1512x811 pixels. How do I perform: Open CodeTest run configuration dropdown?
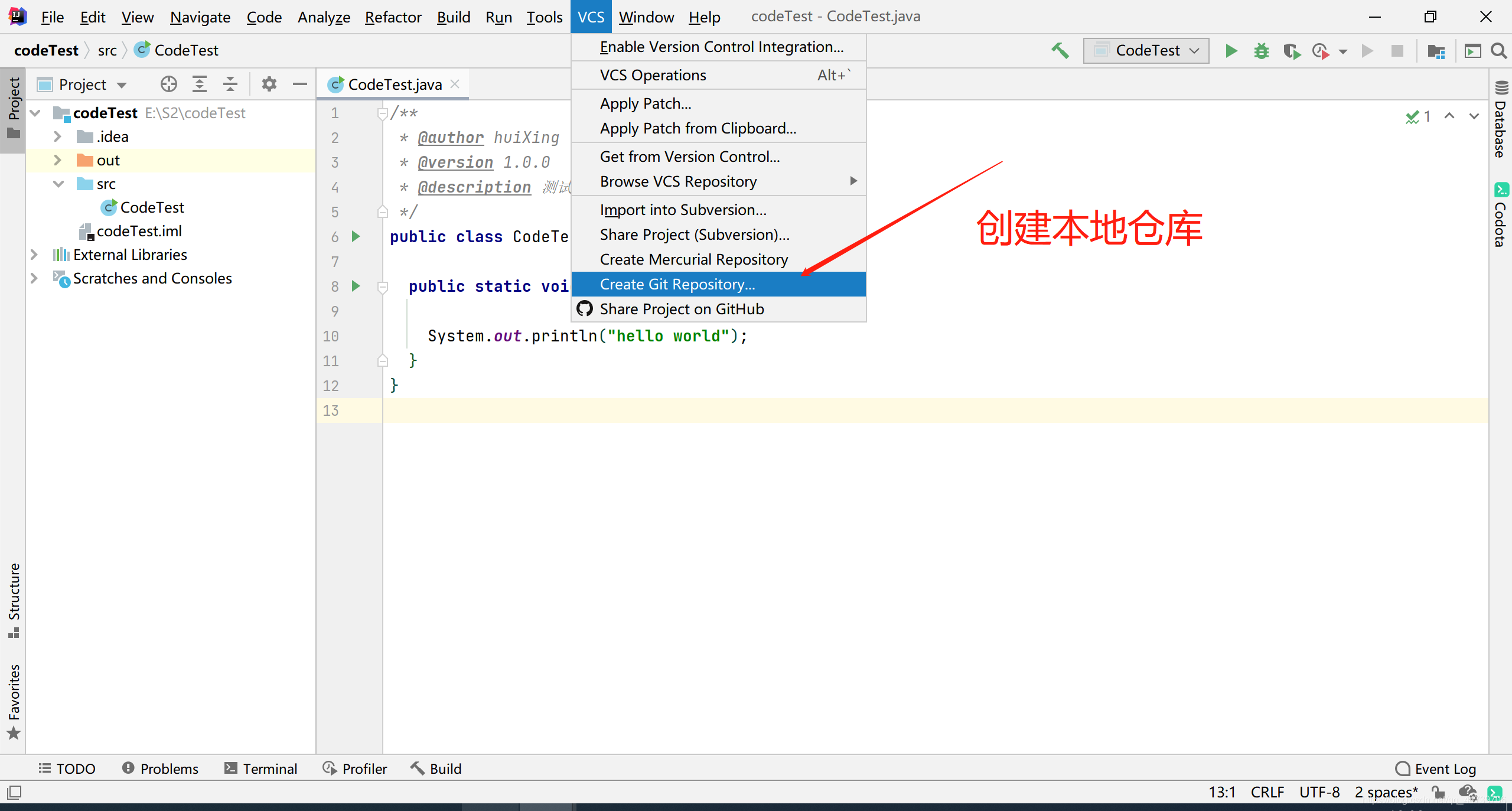point(1146,51)
